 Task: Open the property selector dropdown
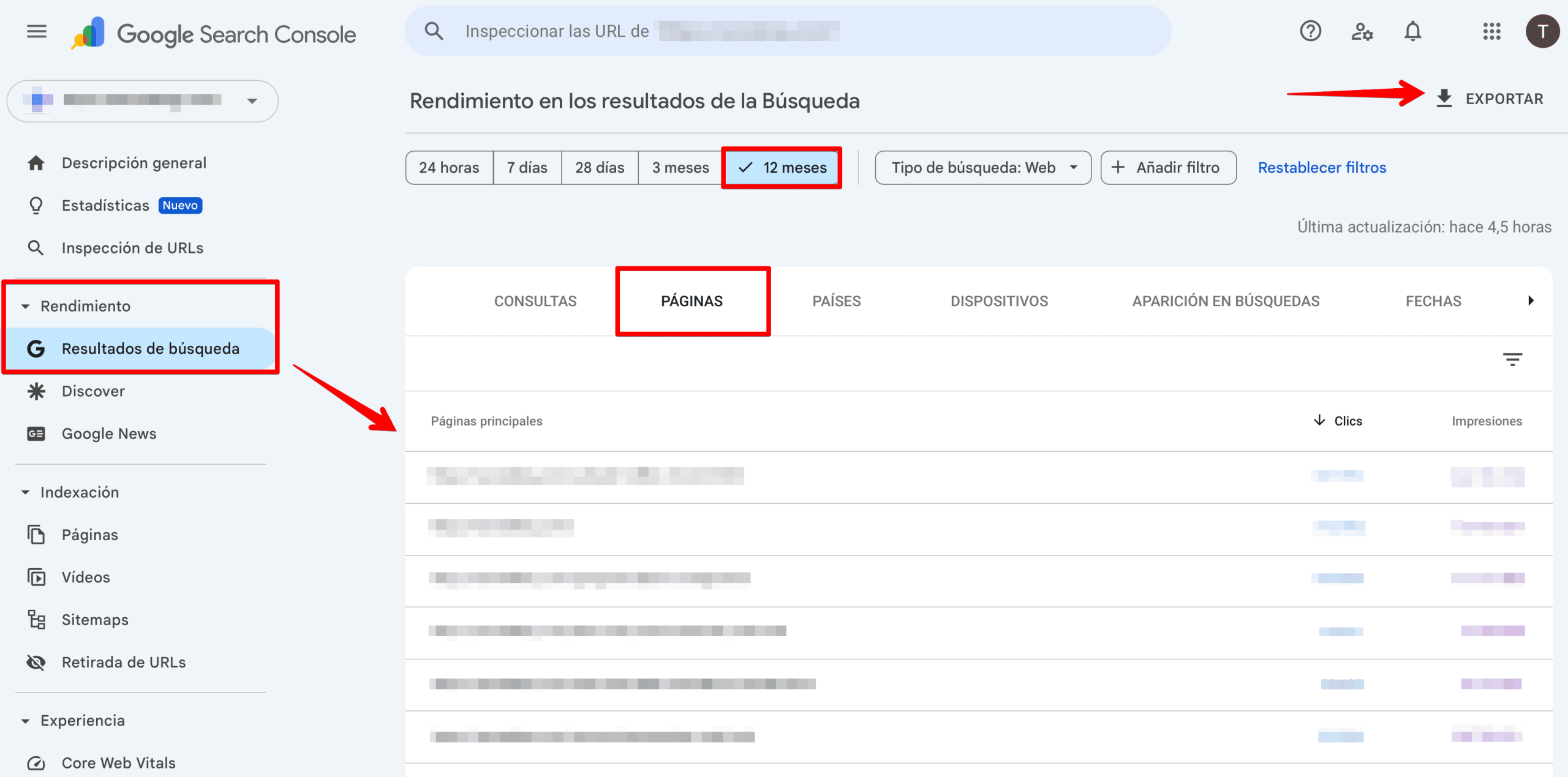pos(142,100)
